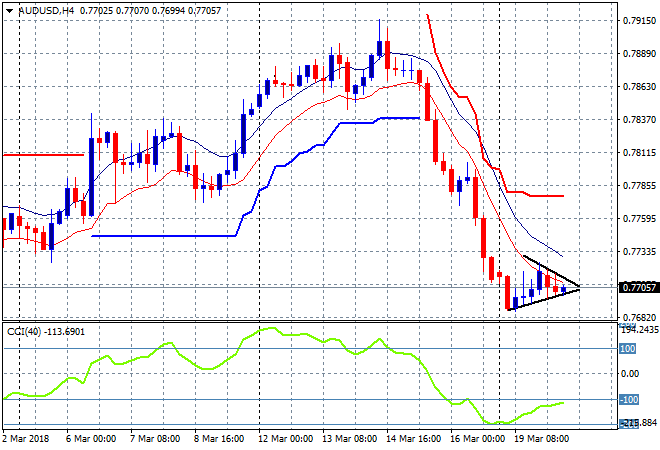Click the 2 Mar 2018 date label
The width and height of the screenshot is (660, 450).
pos(26,439)
